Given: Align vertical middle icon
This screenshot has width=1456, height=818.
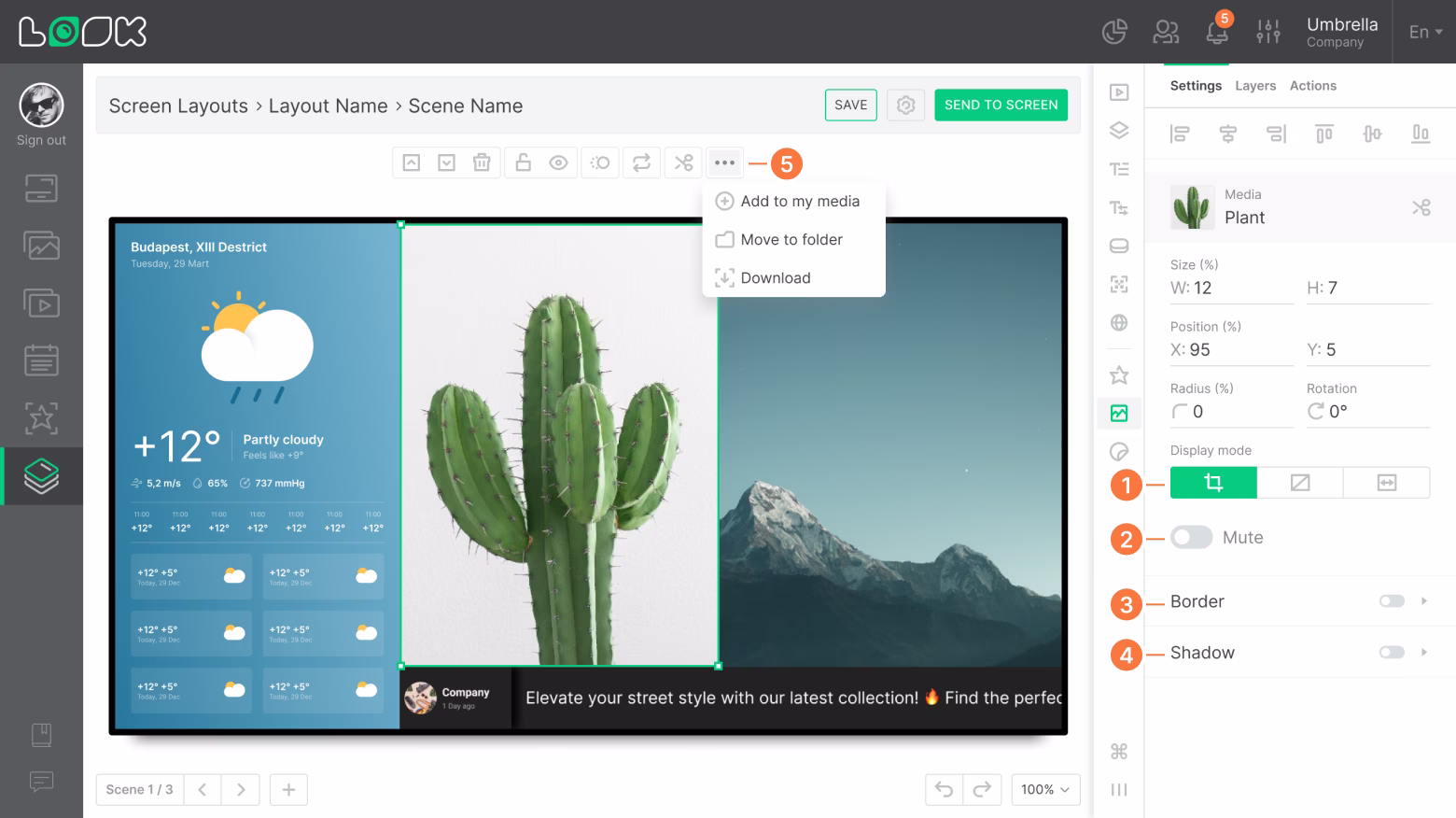Looking at the screenshot, I should 1372,134.
